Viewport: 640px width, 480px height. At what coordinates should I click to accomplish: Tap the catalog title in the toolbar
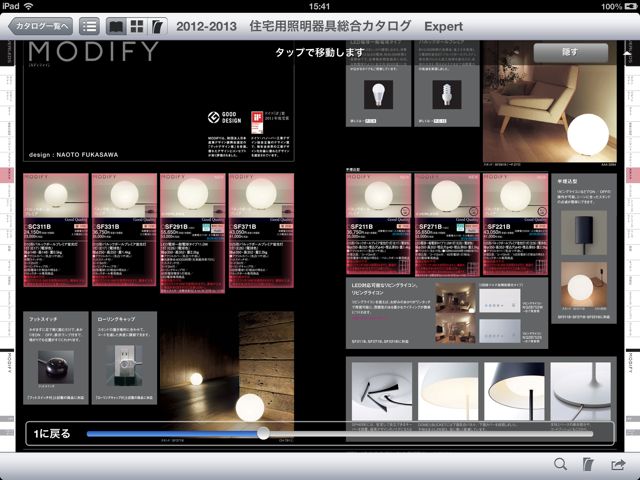[319, 27]
